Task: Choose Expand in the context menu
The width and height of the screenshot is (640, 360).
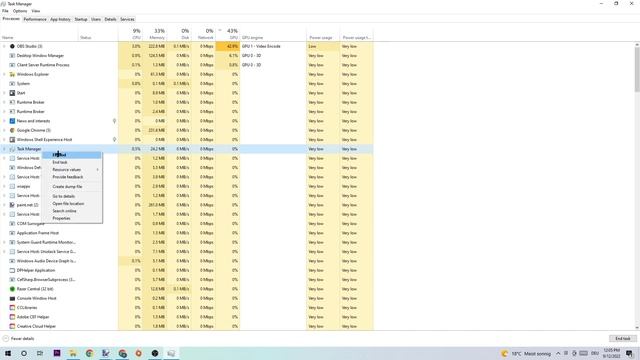Action: point(72,155)
